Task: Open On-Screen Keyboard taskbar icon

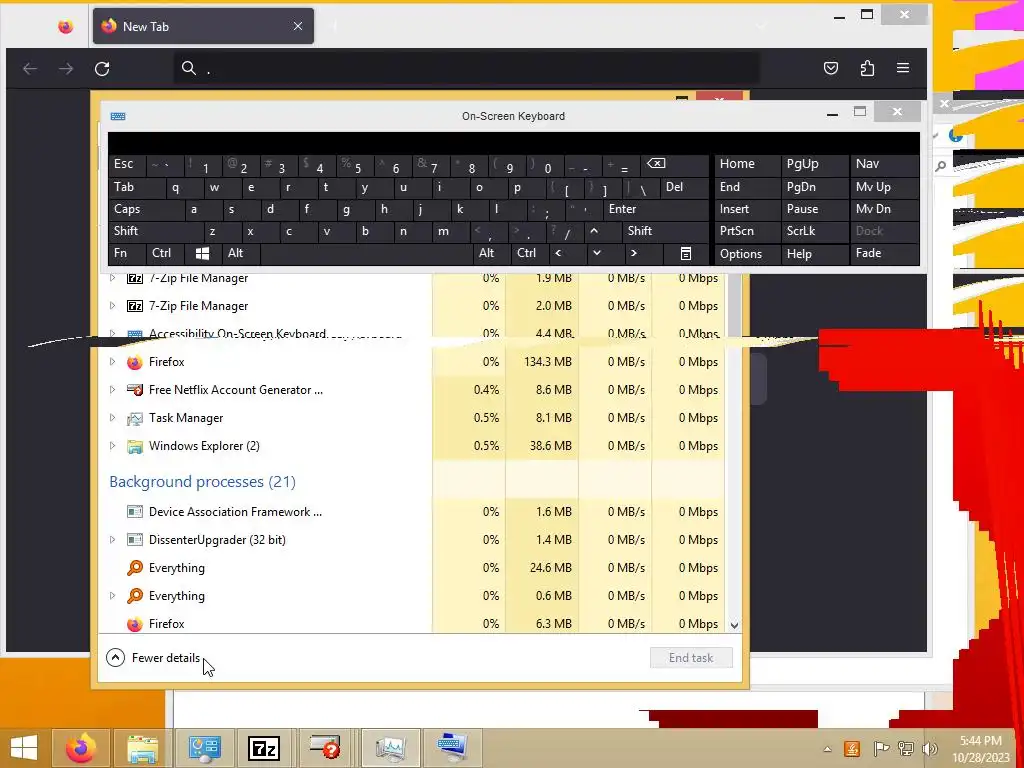Action: click(x=452, y=748)
